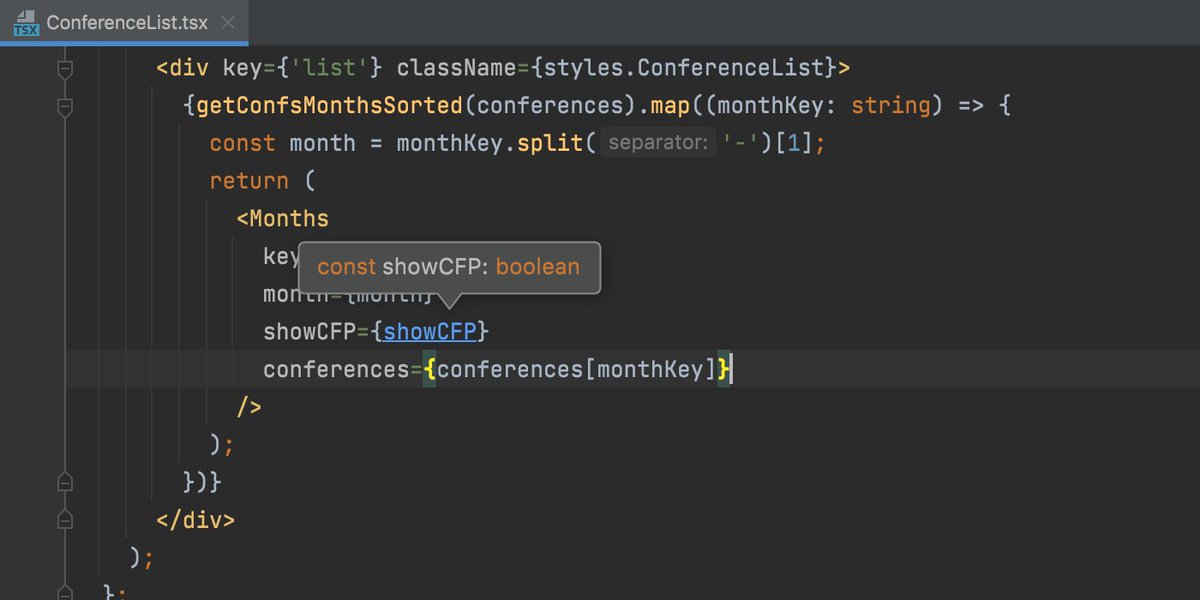Screen dimensions: 1200x600
Task: Click the fold end marker on the })} line
Action: (65, 482)
